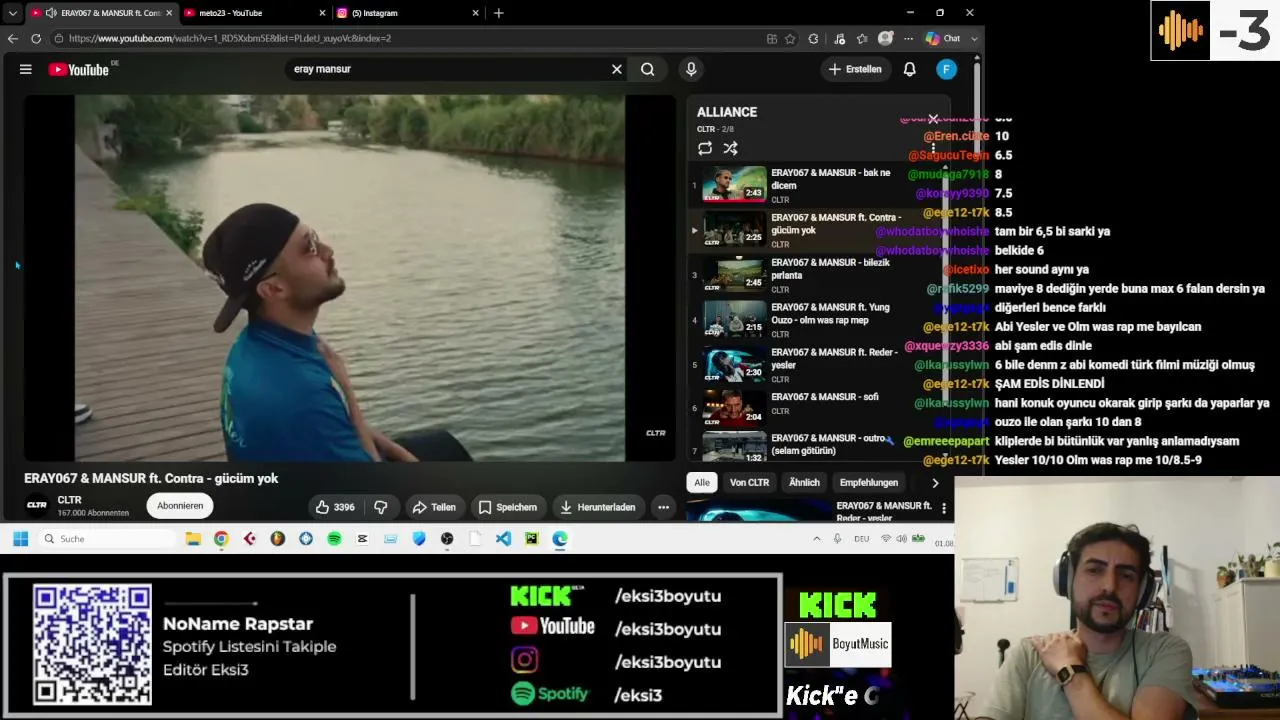Dislike the video with thumbs down
Screen dimensions: 1280x720
point(381,507)
